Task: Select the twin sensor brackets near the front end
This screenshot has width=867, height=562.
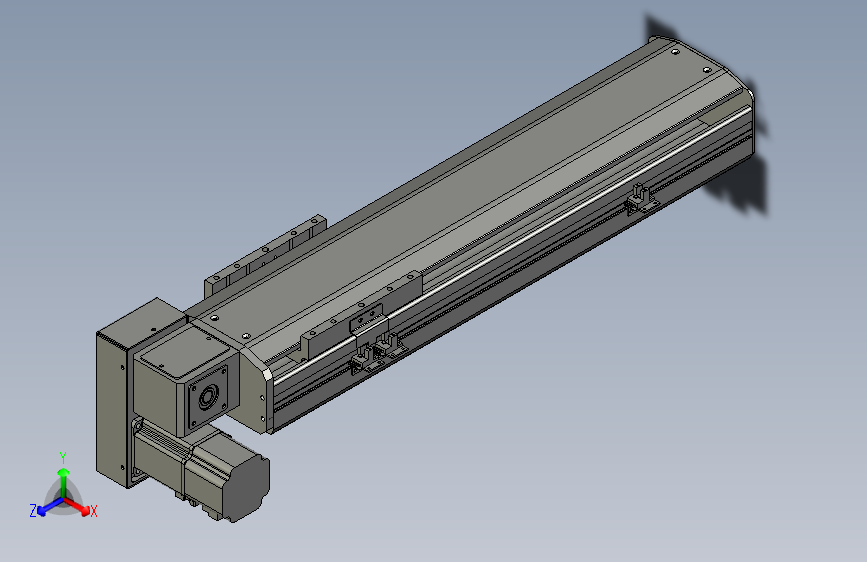Action: click(377, 352)
